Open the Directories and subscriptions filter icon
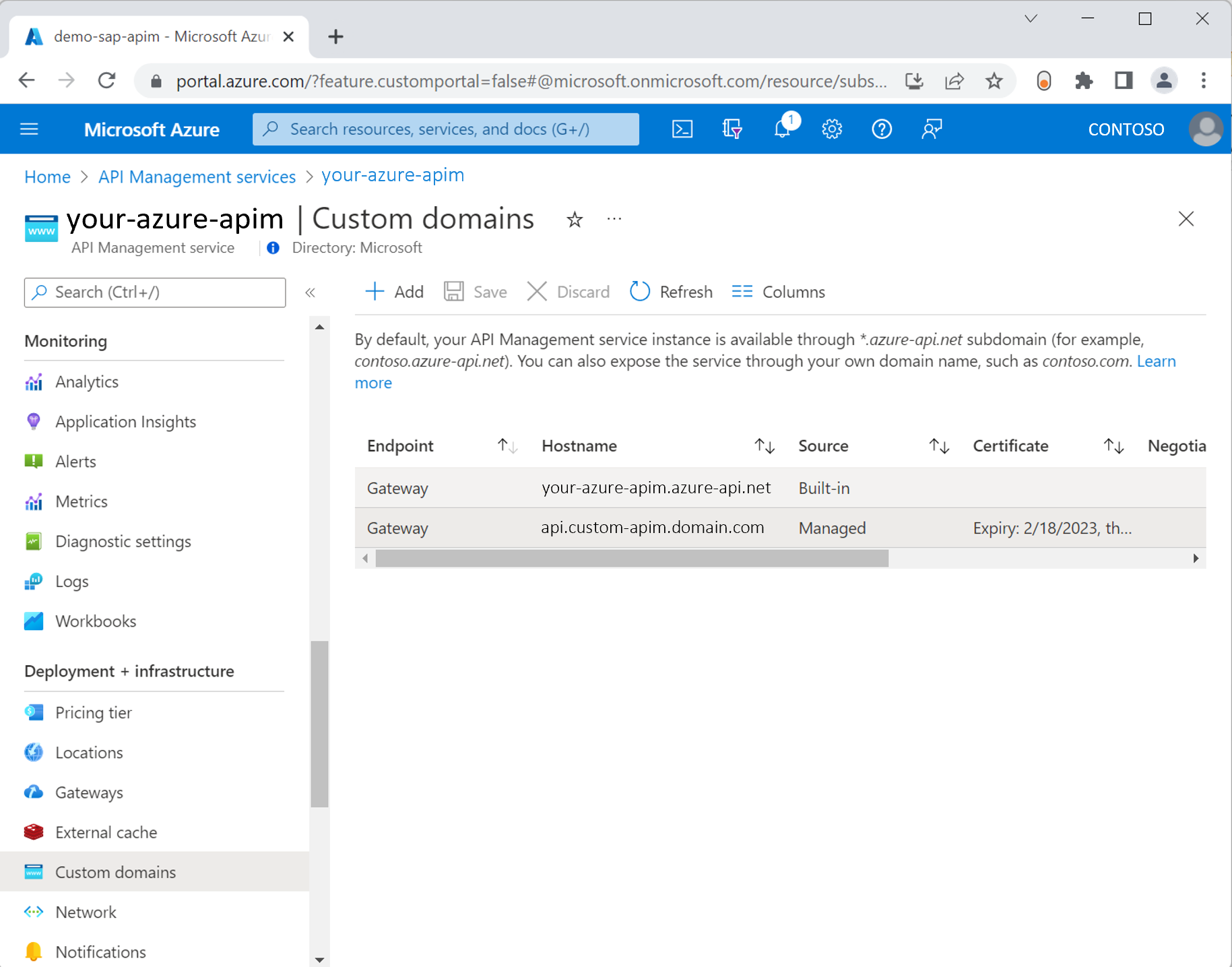Image resolution: width=1232 pixels, height=967 pixels. coord(732,129)
